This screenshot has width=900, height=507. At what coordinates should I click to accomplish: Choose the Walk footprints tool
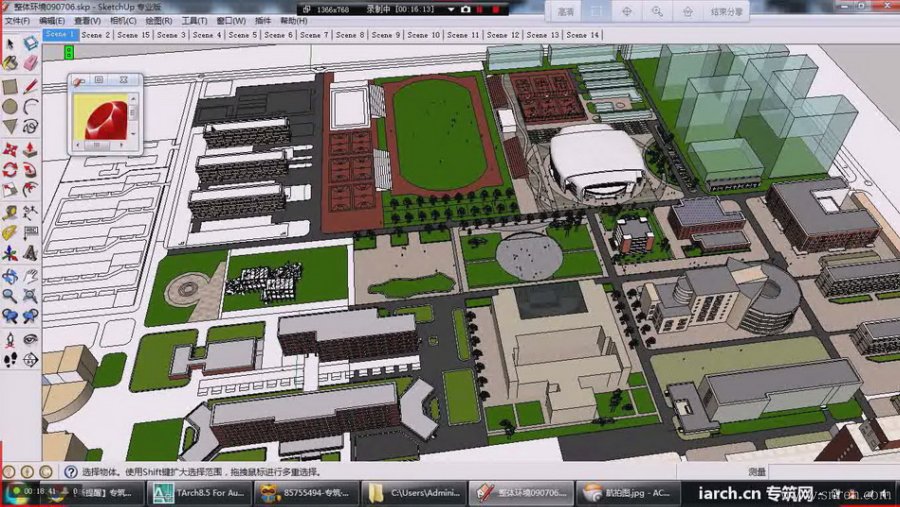10,359
